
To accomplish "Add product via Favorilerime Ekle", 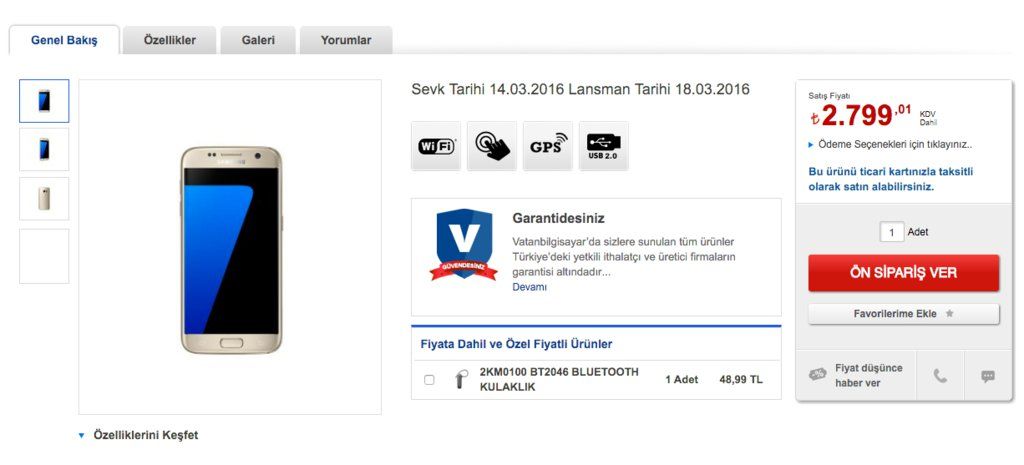I will coord(903,314).
